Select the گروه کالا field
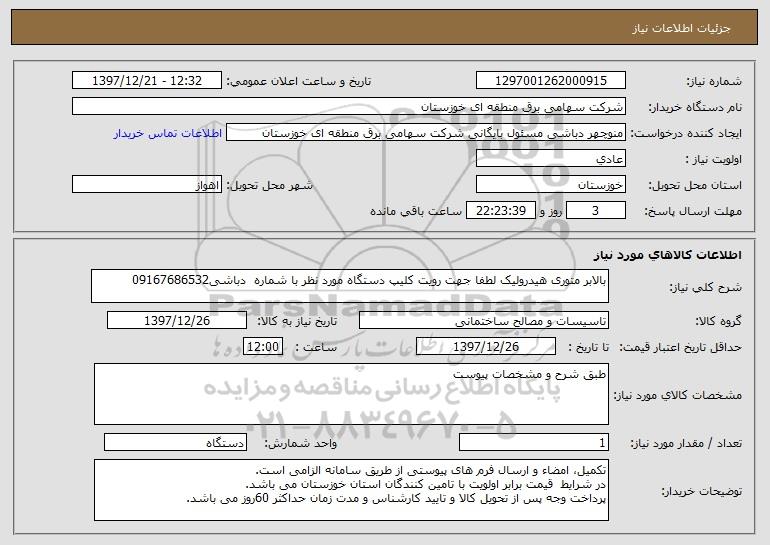 (484, 321)
